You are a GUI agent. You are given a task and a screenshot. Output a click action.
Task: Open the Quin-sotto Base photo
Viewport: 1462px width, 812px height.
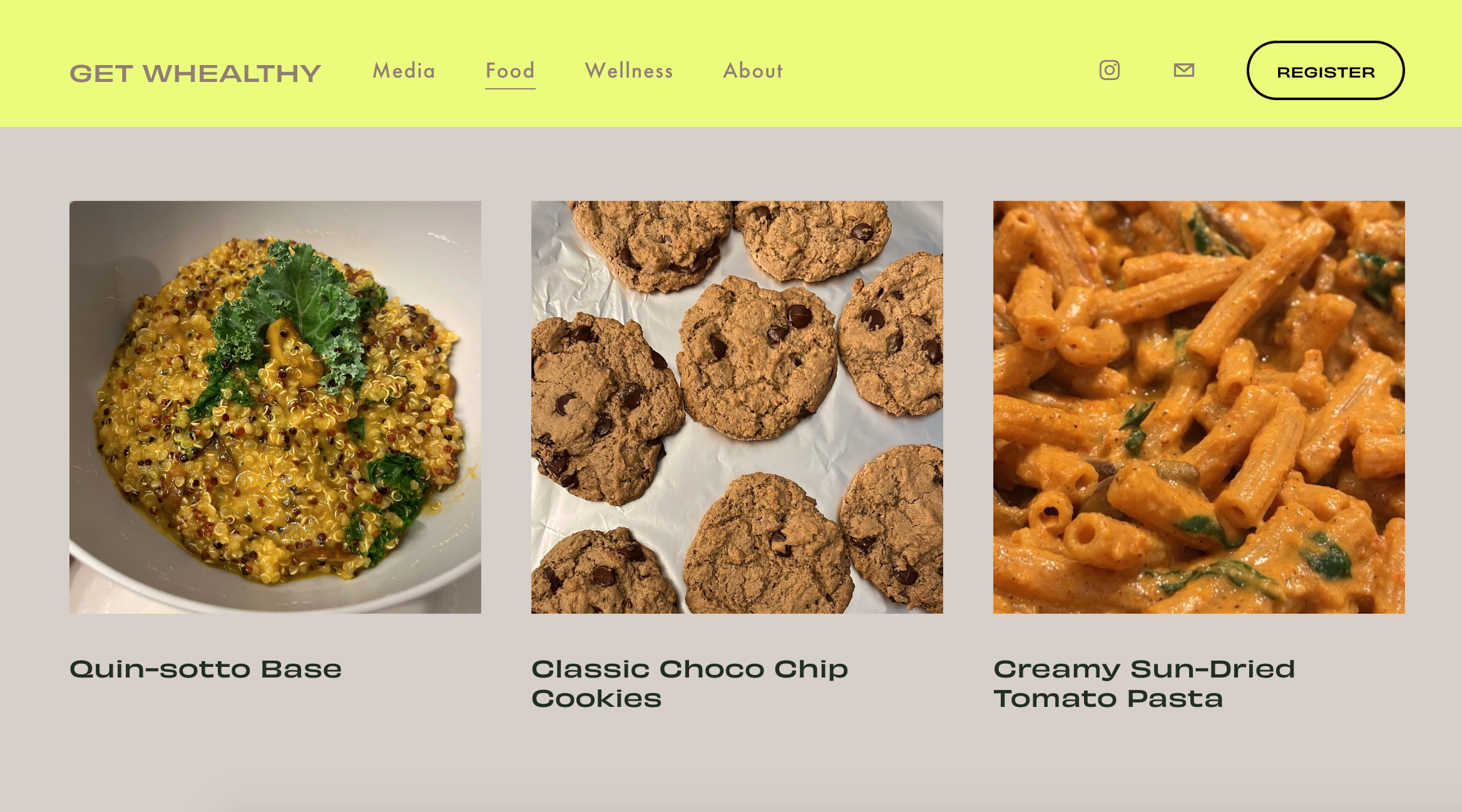pyautogui.click(x=275, y=407)
